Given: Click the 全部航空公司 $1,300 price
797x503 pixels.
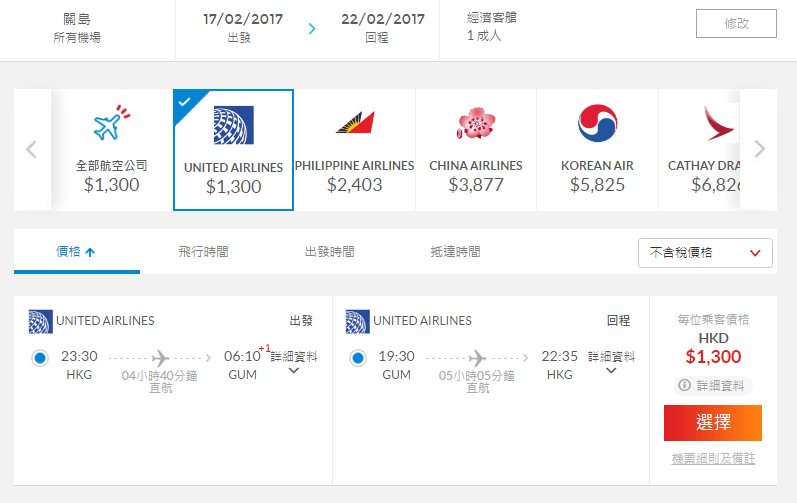Looking at the screenshot, I should [112, 185].
